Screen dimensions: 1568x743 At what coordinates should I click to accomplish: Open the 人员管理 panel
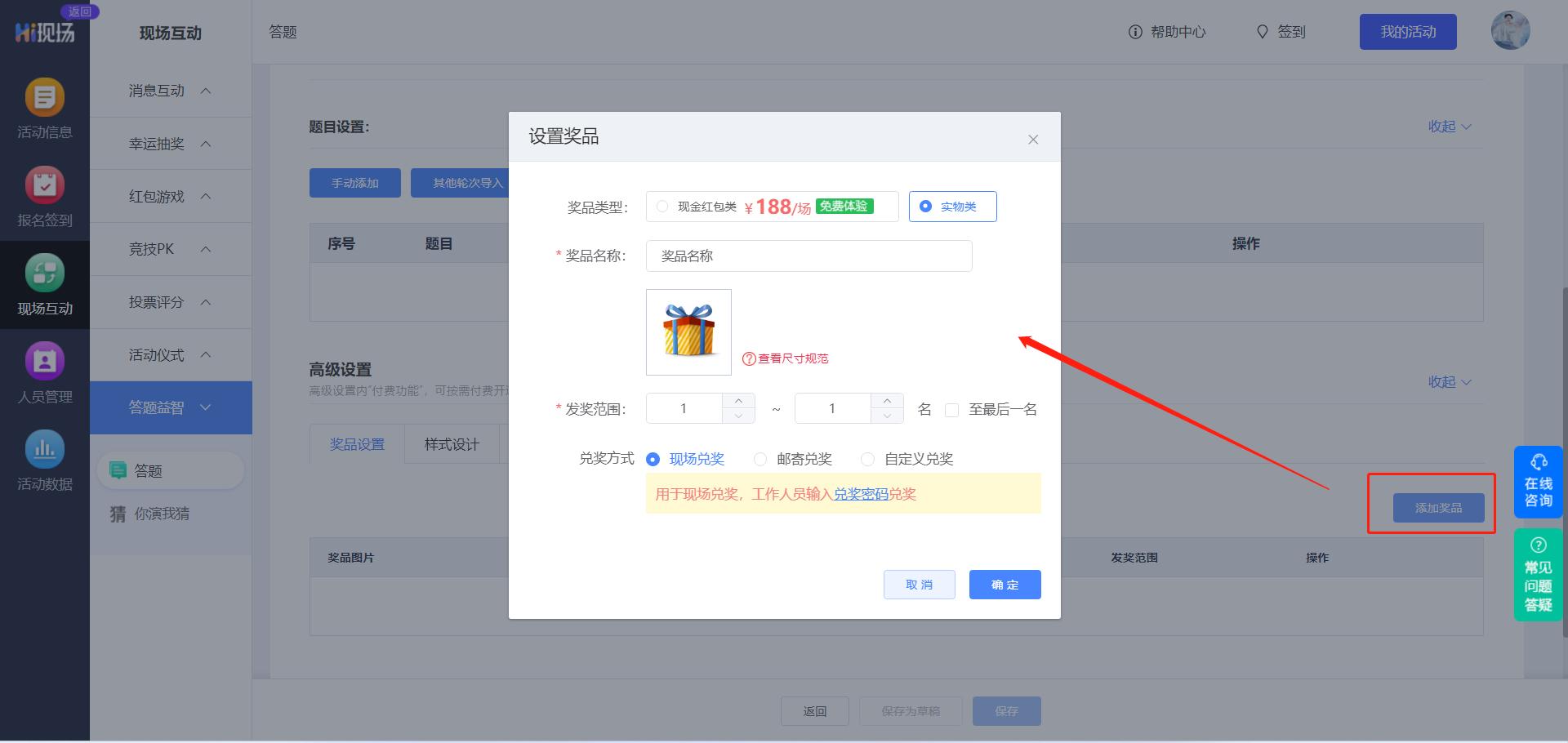[x=45, y=374]
